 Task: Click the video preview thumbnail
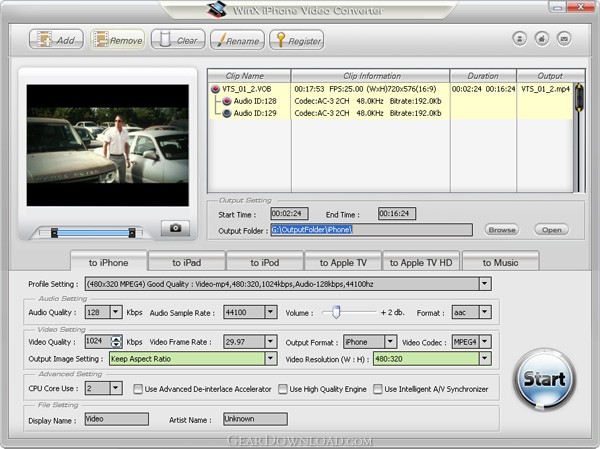point(108,145)
